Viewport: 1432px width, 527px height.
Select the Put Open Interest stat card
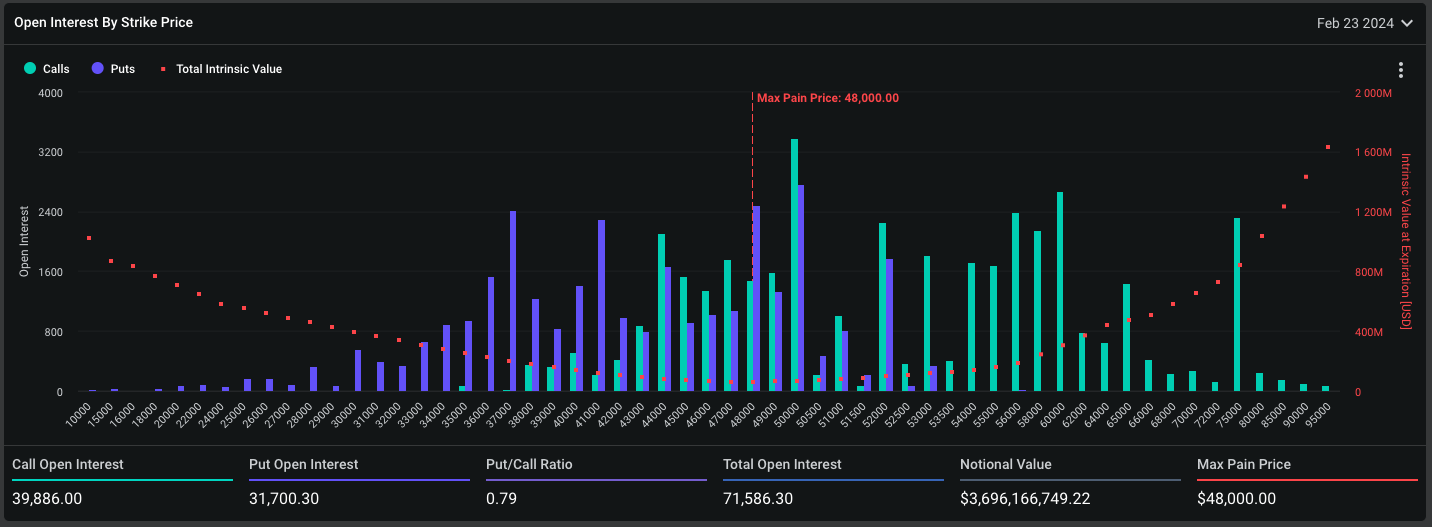click(x=358, y=481)
